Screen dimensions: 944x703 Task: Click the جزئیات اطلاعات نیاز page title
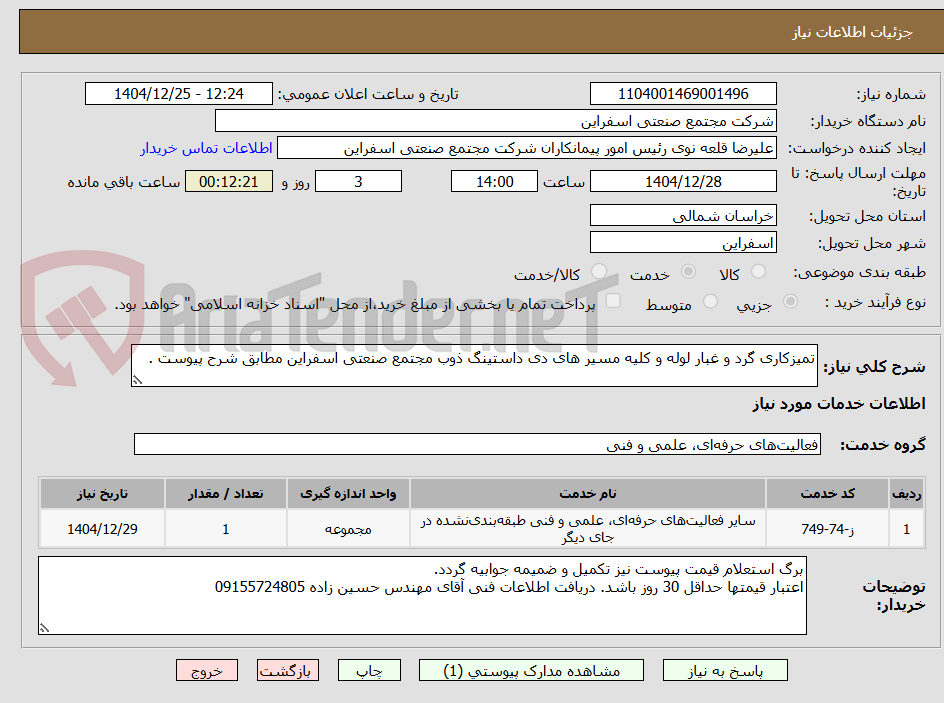[x=852, y=32]
